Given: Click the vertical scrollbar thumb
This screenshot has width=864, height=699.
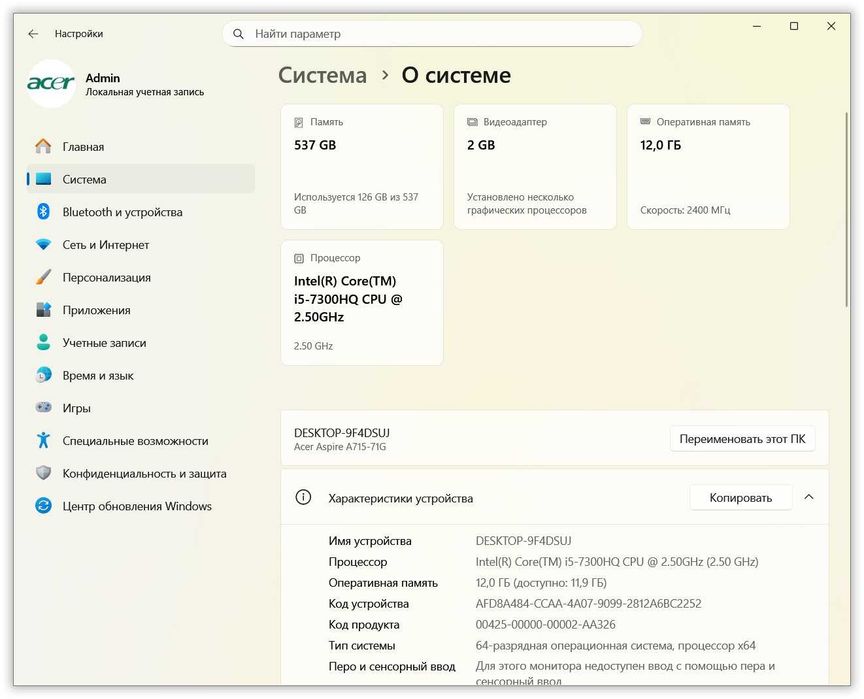Looking at the screenshot, I should point(847,209).
